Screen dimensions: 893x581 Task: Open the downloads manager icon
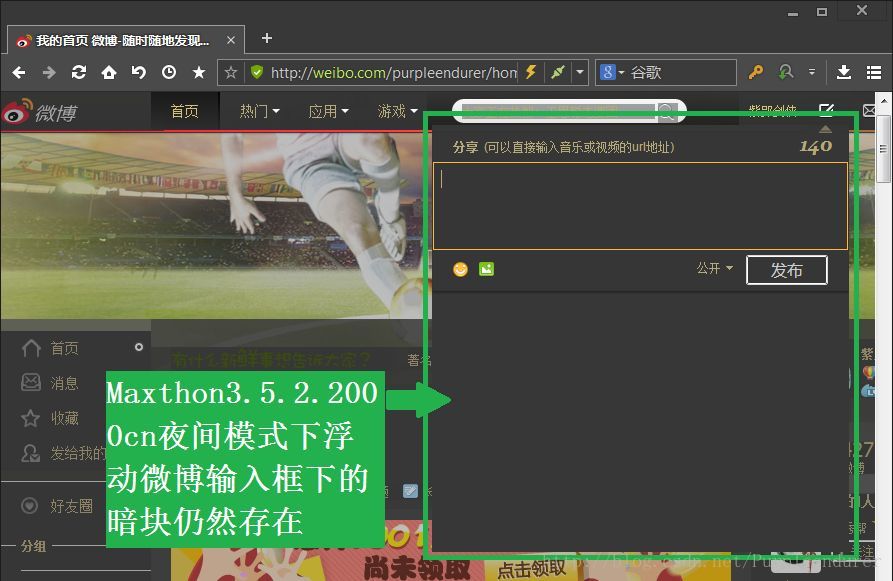(843, 72)
